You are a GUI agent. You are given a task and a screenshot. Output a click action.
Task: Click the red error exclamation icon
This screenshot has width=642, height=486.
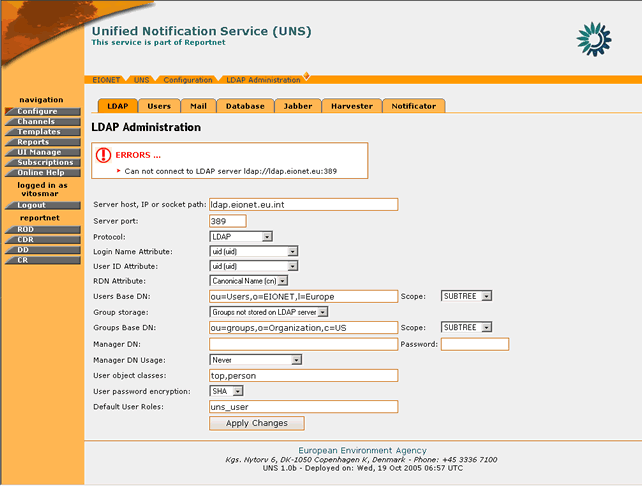103,155
